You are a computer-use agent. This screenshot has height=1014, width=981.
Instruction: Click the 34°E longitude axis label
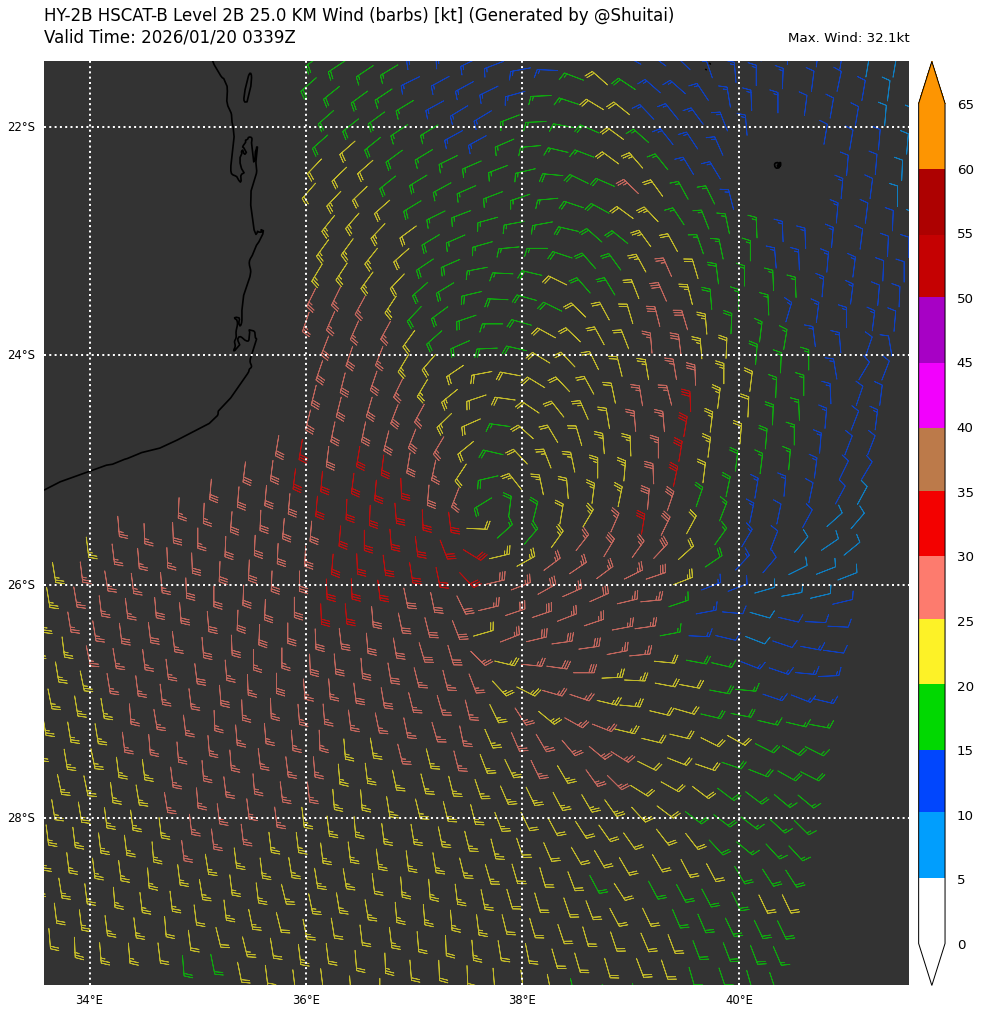click(x=90, y=1000)
